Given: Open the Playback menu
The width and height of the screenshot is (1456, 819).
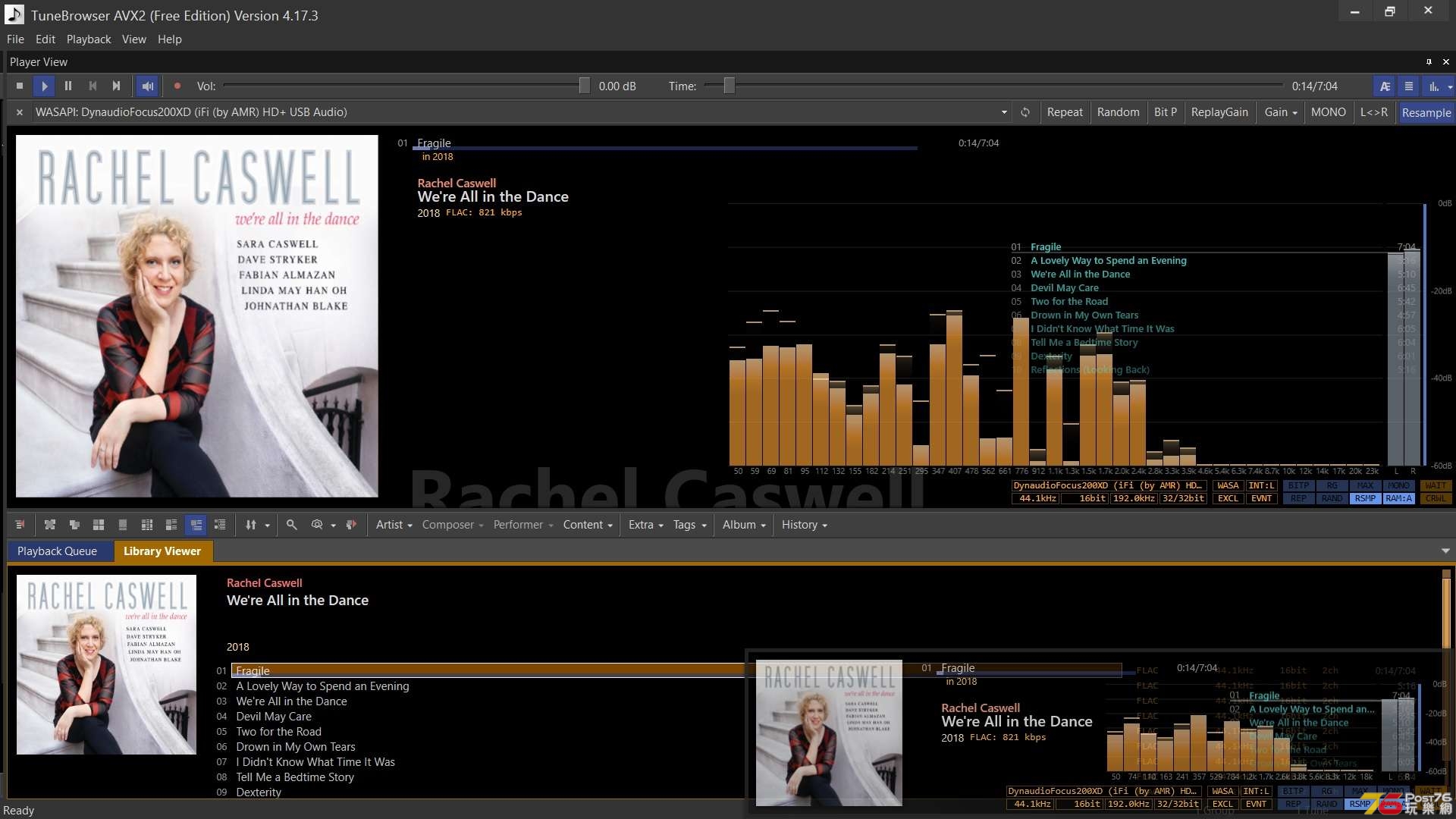Looking at the screenshot, I should [89, 39].
